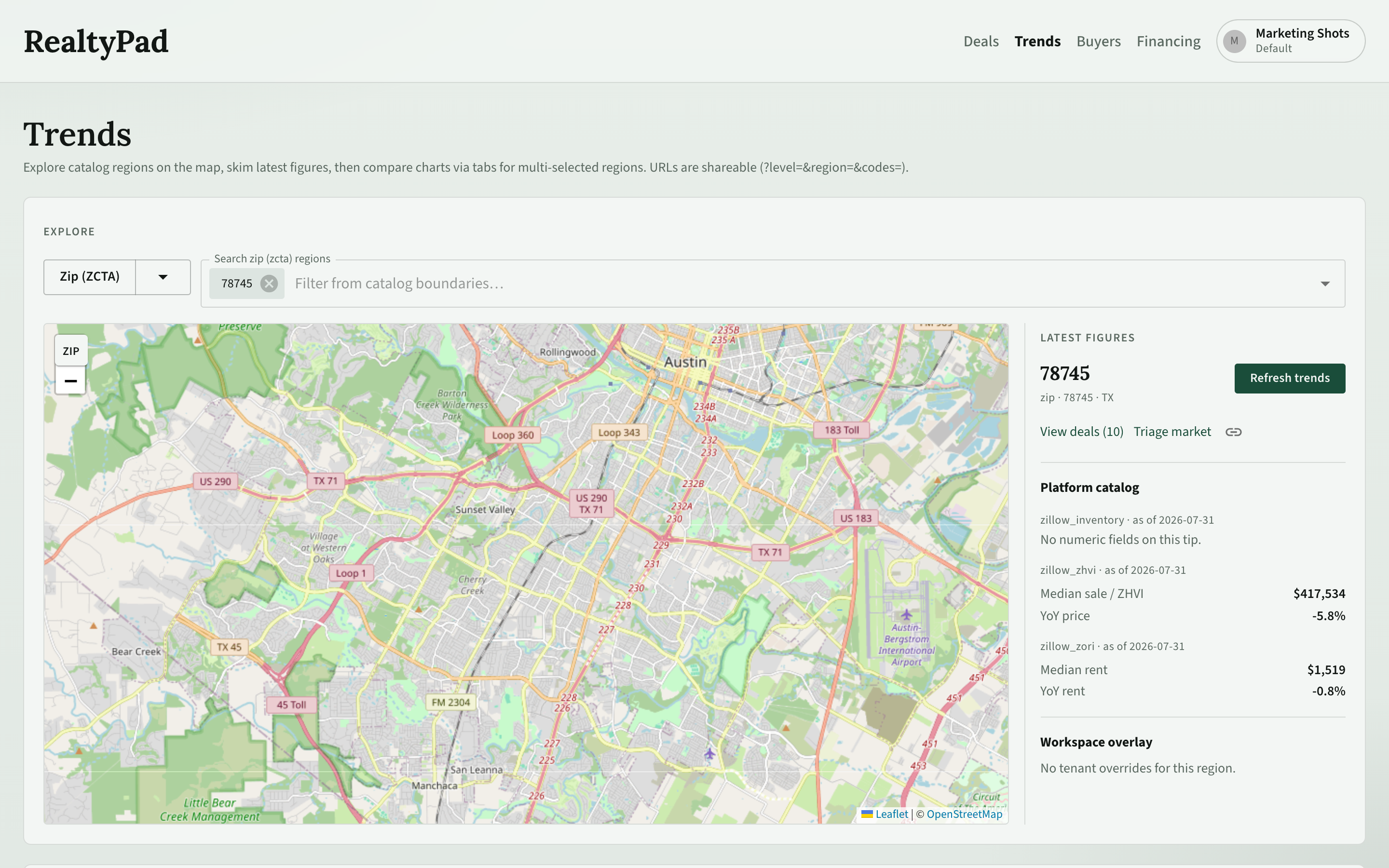
Task: Click 'zillow_zori · as of 2026-07-31' text
Action: pos(1112,646)
